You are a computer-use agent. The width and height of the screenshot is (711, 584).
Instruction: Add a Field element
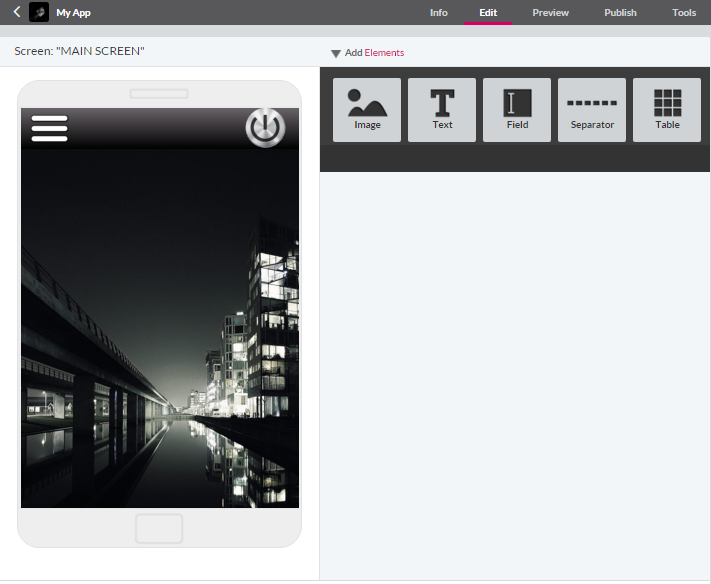coord(517,110)
